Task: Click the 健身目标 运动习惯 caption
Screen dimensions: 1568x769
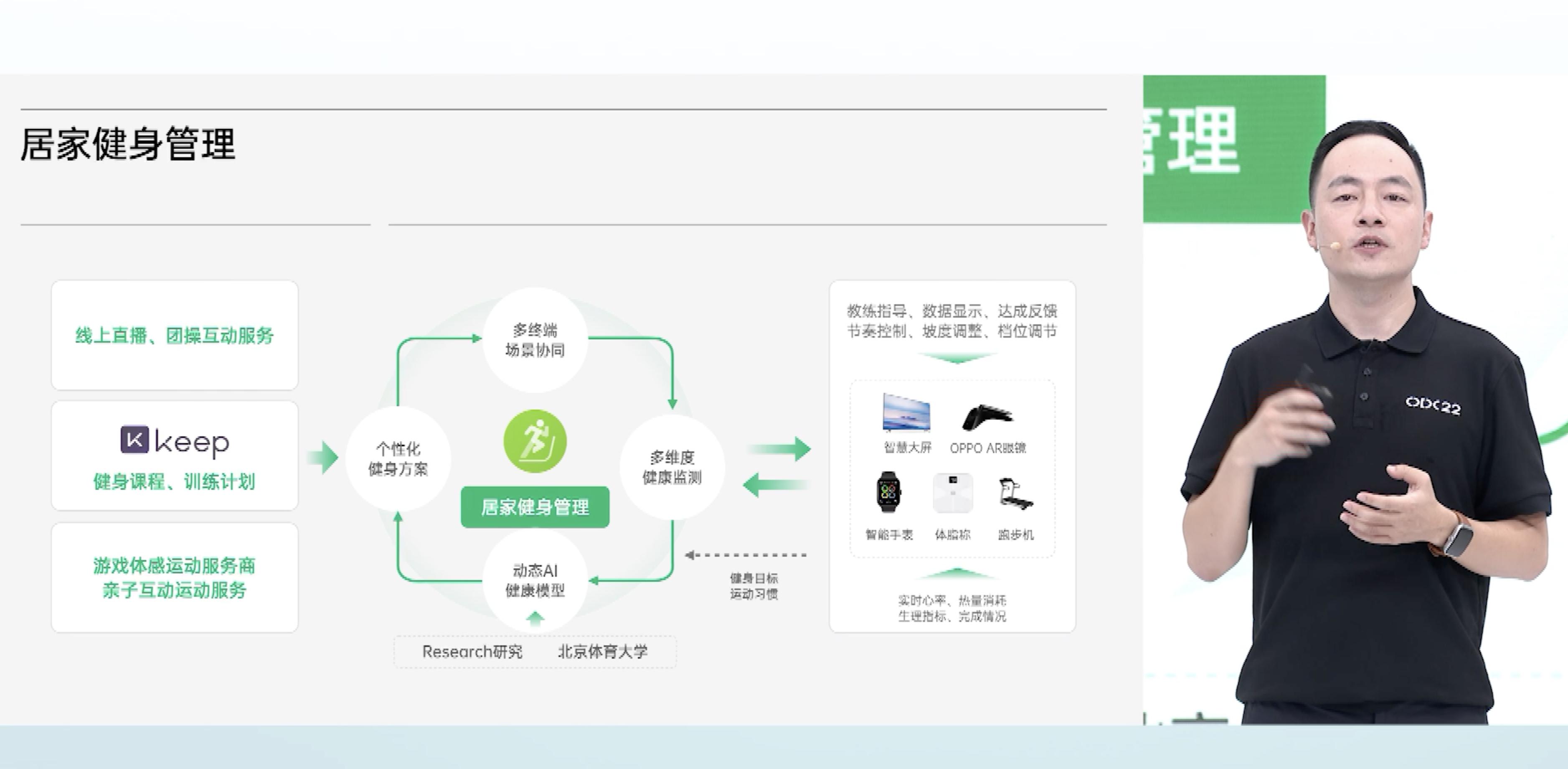Action: 754,586
